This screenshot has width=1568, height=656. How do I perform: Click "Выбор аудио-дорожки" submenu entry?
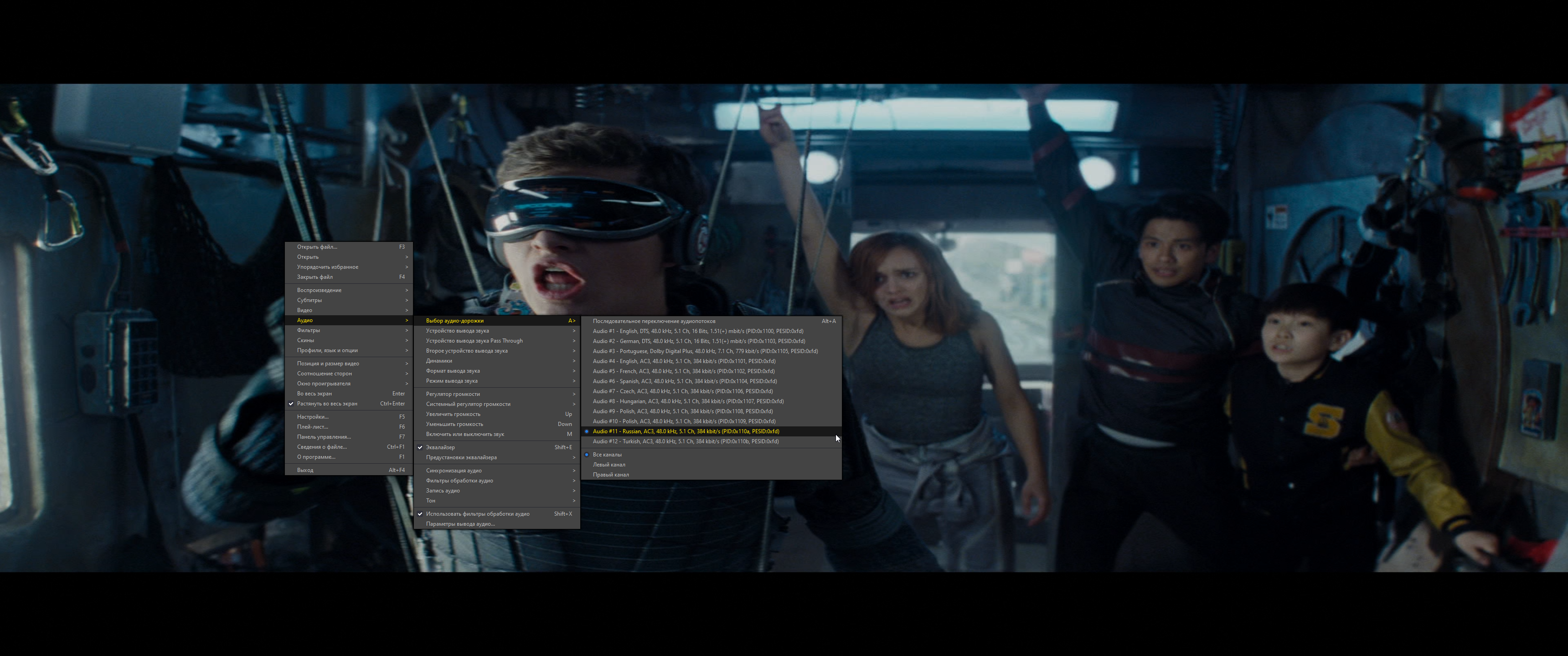click(x=497, y=321)
